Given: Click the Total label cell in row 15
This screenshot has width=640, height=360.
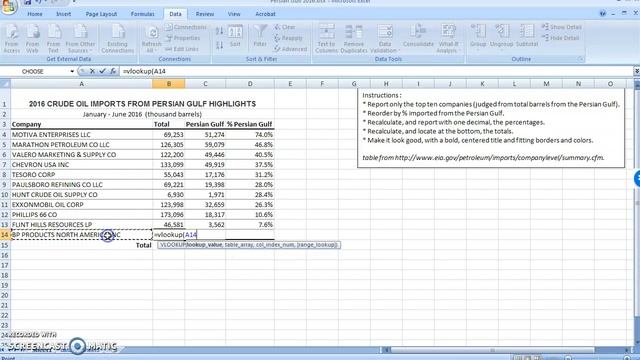Looking at the screenshot, I should tap(82, 245).
